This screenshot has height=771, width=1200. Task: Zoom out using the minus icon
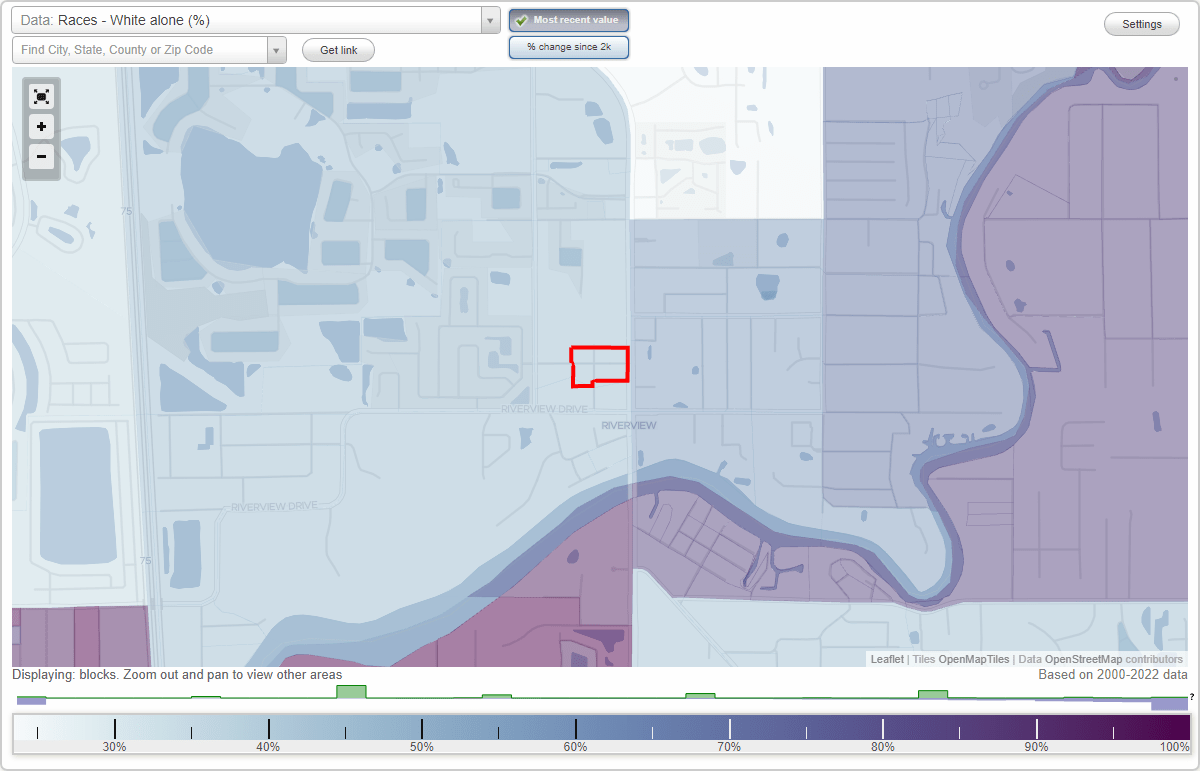coord(41,157)
